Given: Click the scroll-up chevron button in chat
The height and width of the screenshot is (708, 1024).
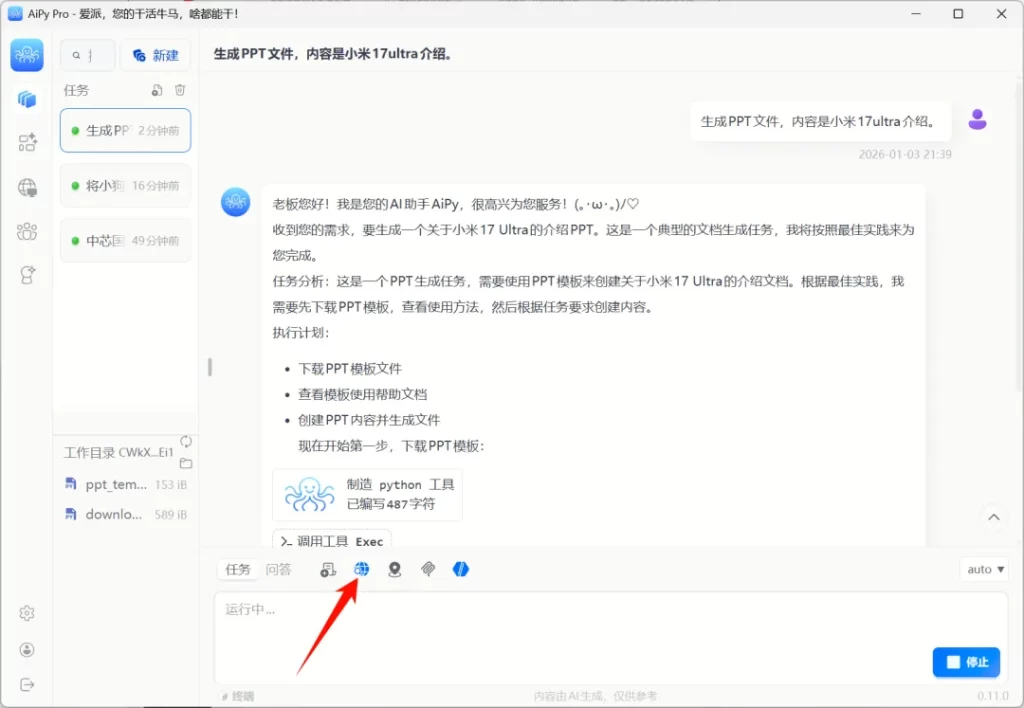Looking at the screenshot, I should tap(993, 517).
